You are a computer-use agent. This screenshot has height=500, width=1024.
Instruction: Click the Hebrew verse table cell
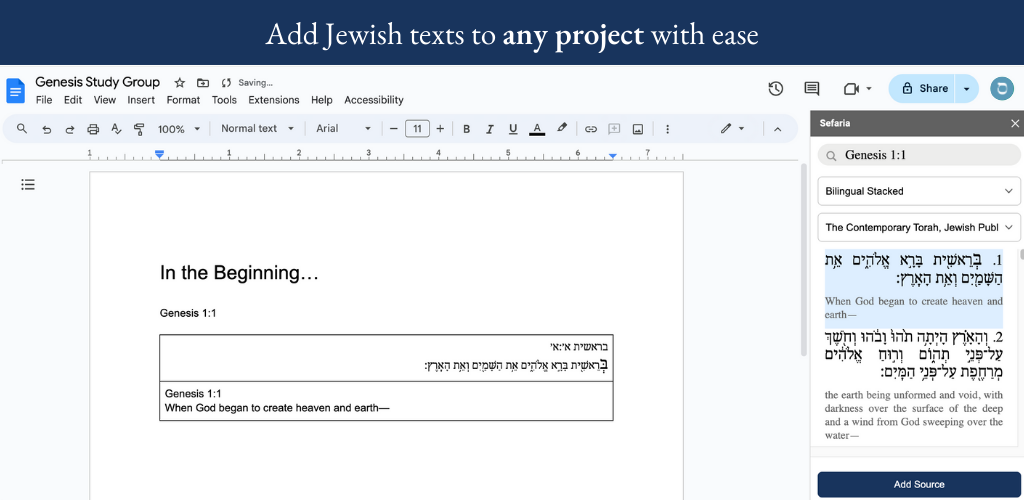386,358
